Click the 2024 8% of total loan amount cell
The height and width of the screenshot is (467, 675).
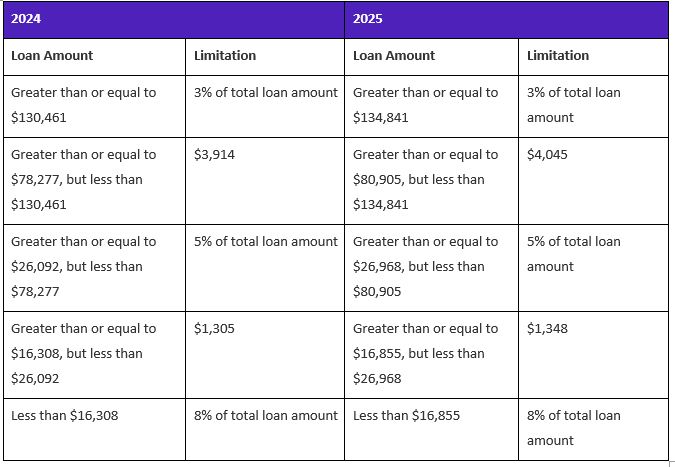tap(265, 429)
